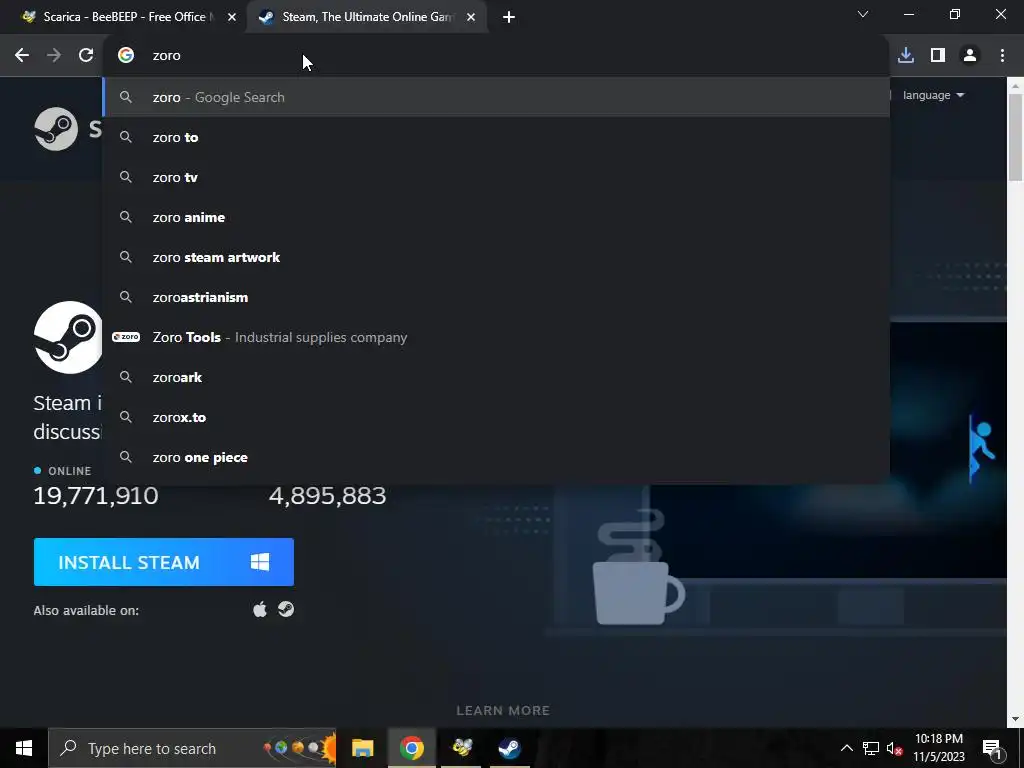Viewport: 1024px width, 768px height.
Task: Click the page vertical scrollbar thumb
Action: click(x=1016, y=137)
